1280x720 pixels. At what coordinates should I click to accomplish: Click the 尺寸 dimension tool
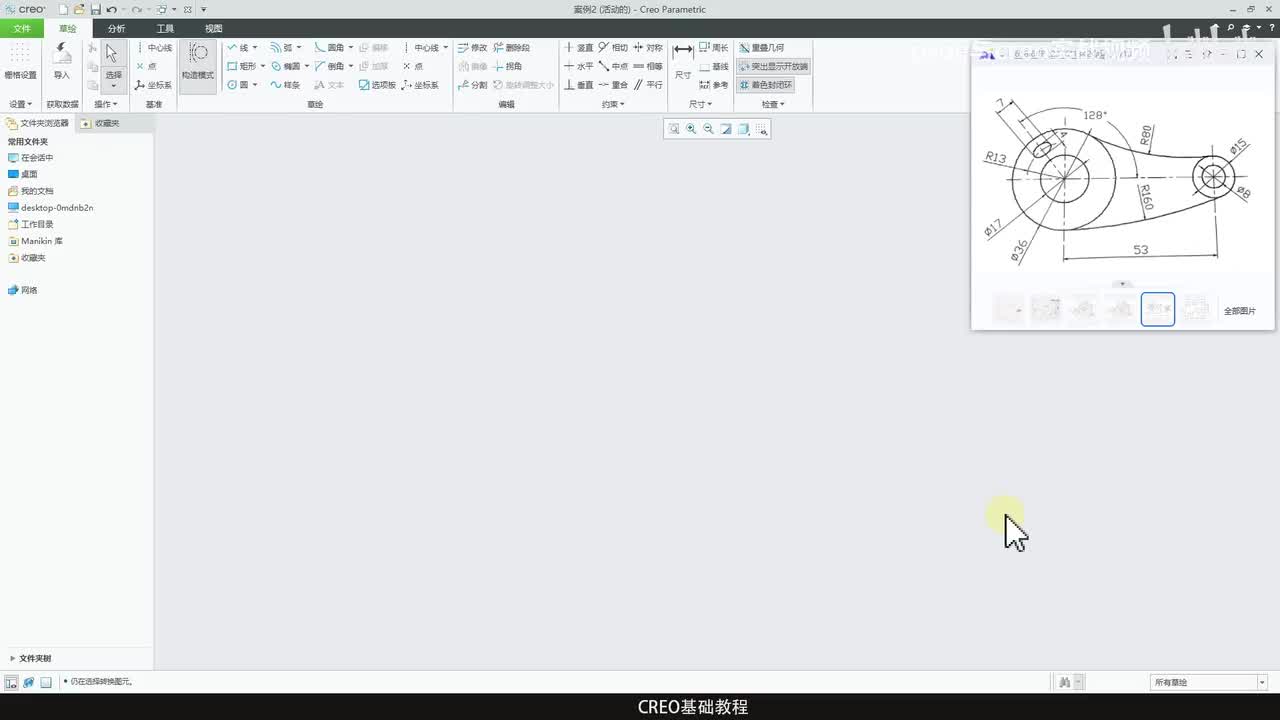click(683, 61)
